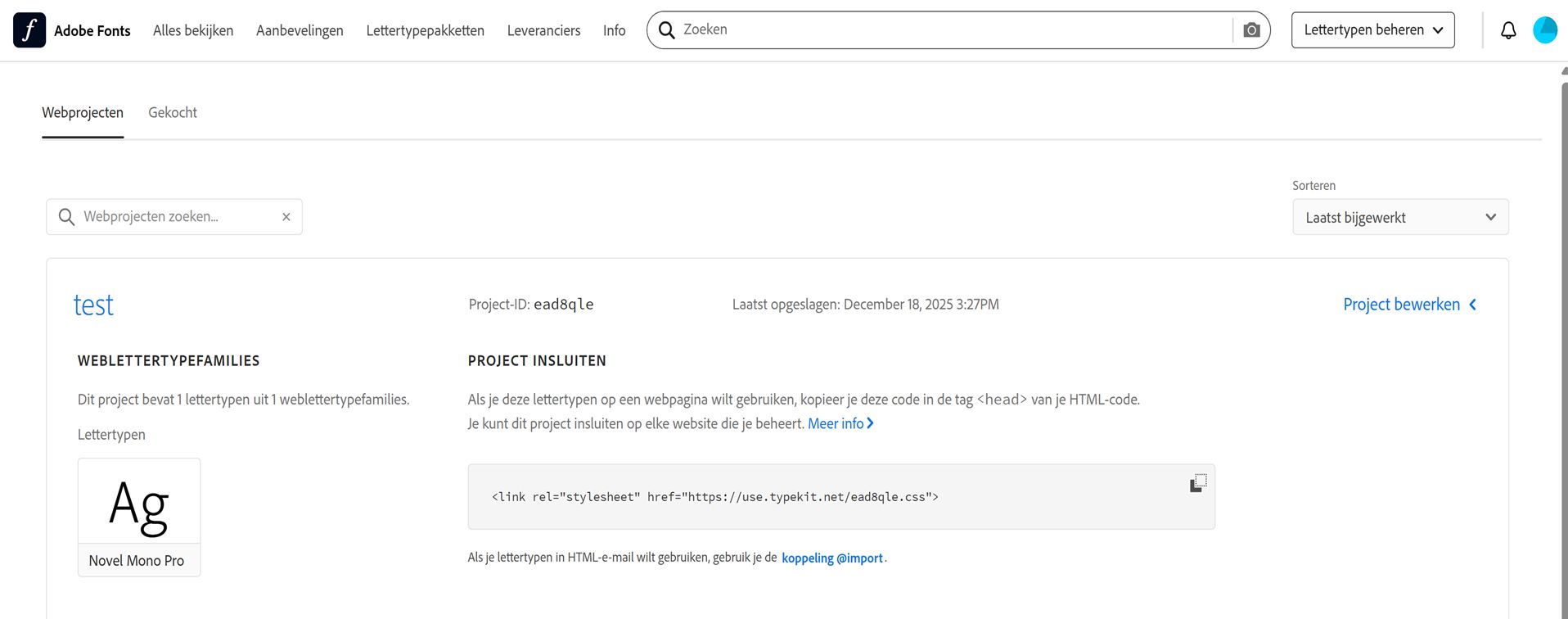
Task: Click the Novel Mono Pro label
Action: tap(137, 561)
